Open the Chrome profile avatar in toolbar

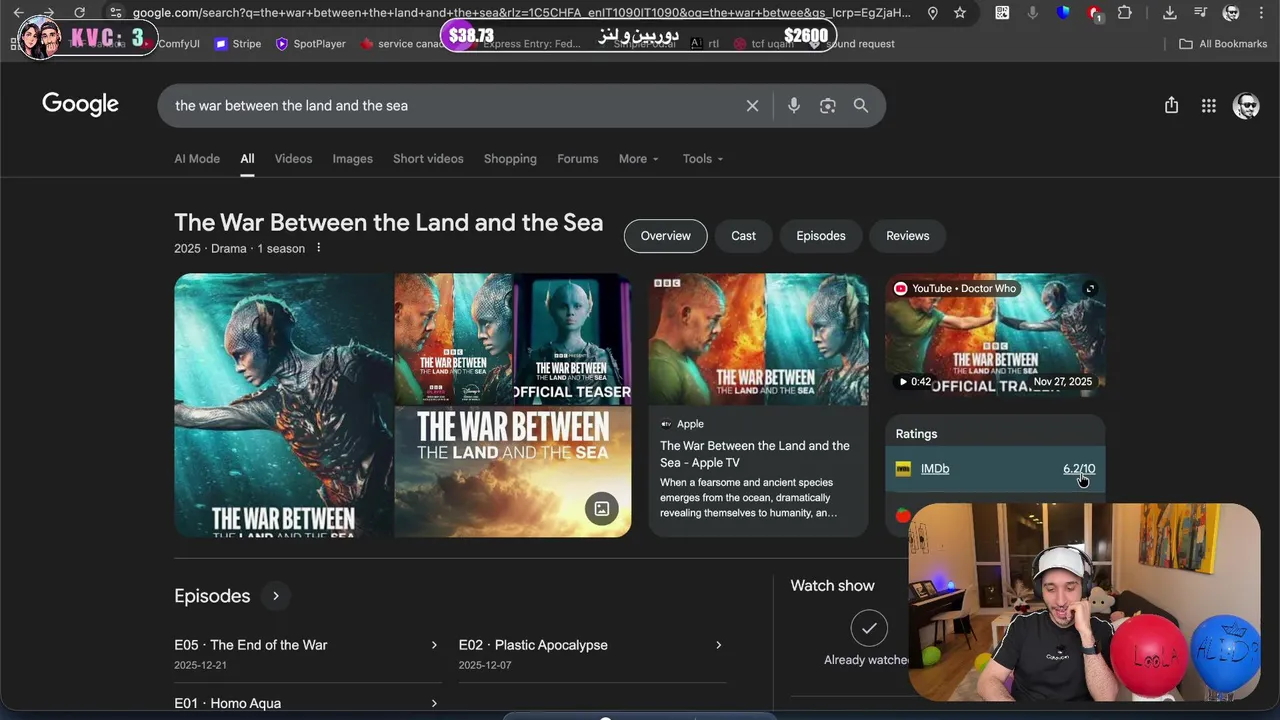pos(1231,13)
